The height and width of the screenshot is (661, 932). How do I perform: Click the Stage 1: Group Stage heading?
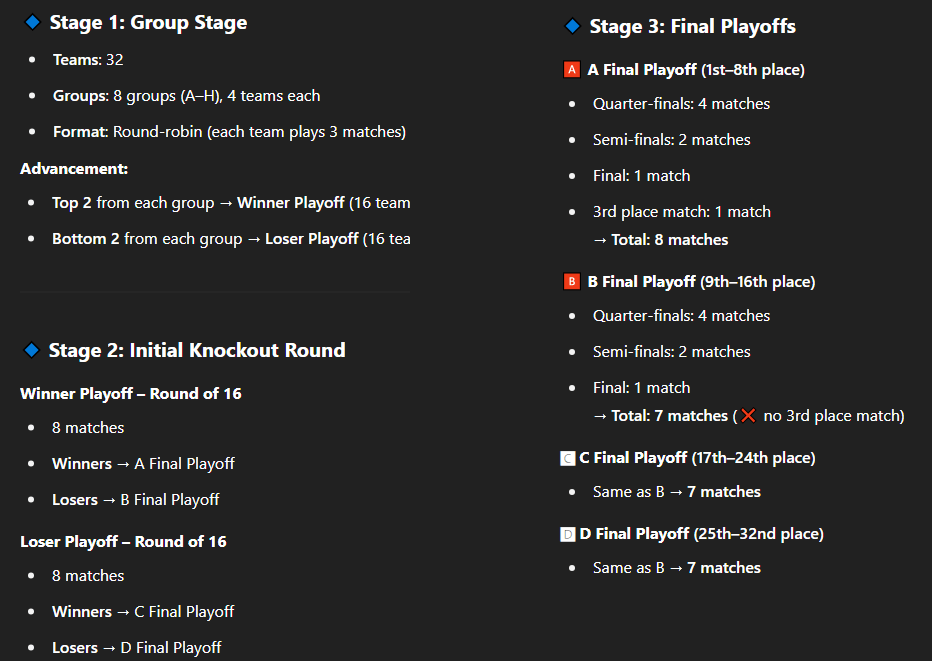click(148, 23)
